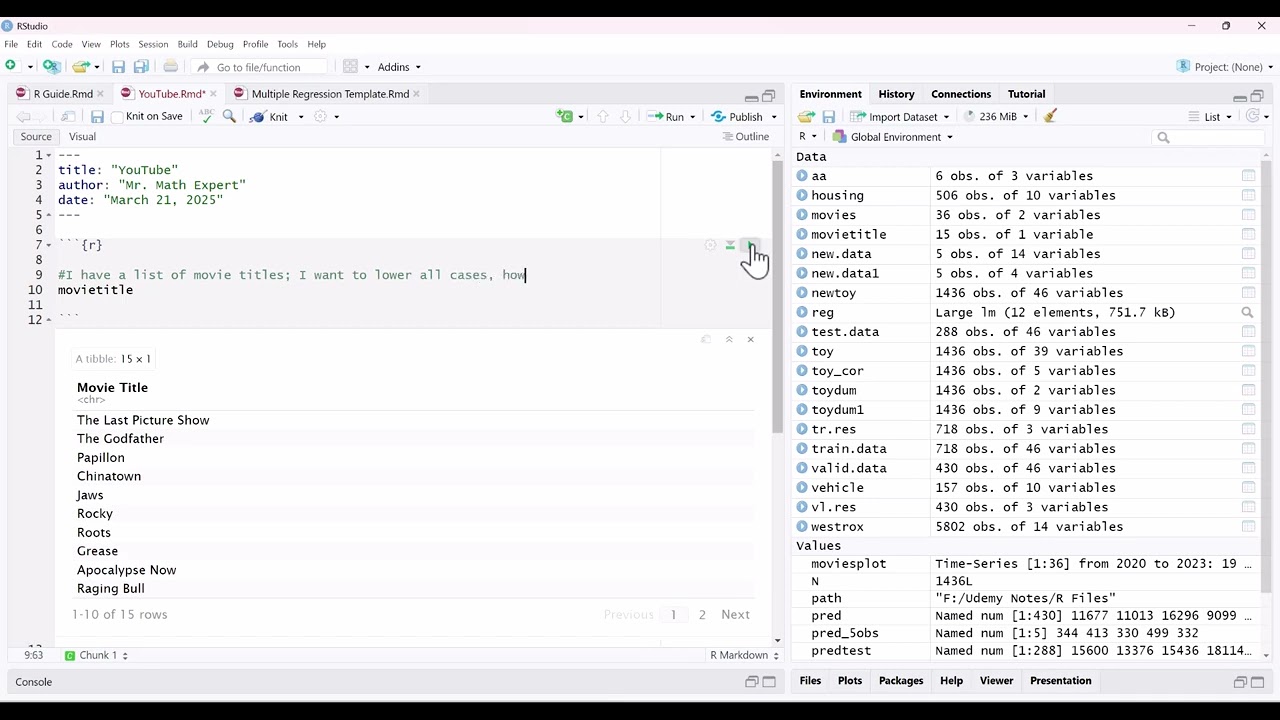This screenshot has width=1280, height=720.
Task: Click the Print document icon
Action: pos(171,67)
